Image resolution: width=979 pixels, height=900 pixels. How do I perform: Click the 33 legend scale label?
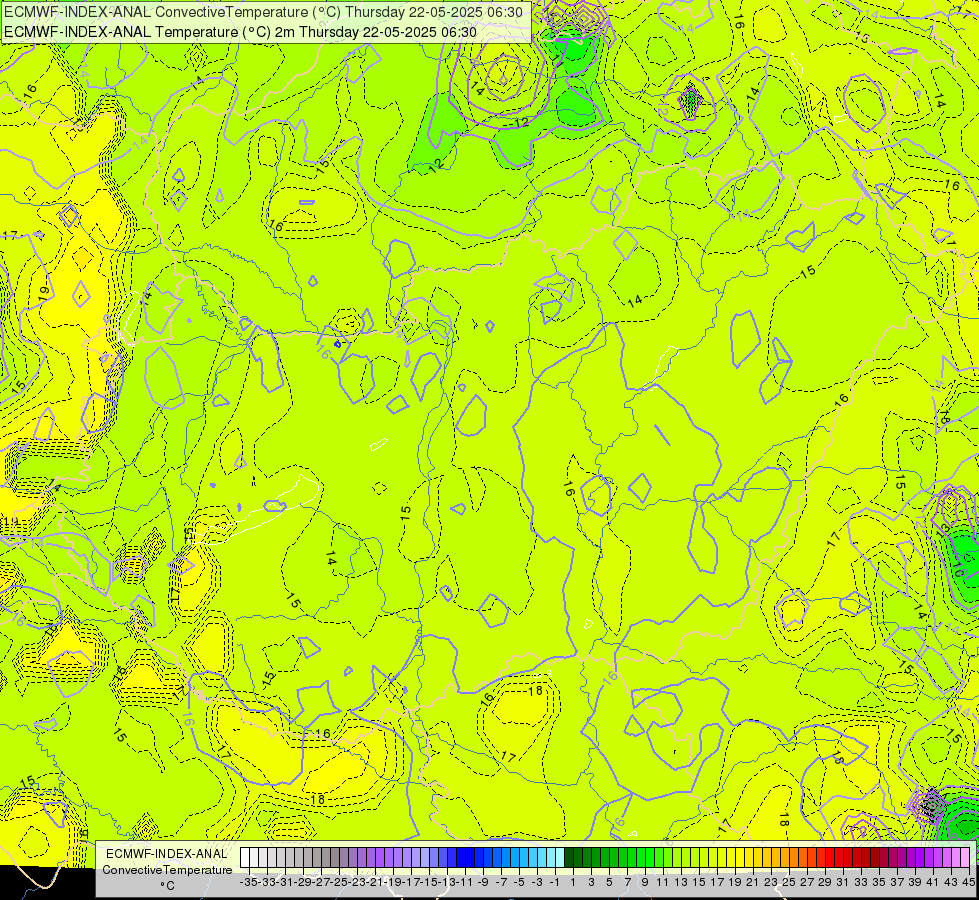pos(861,883)
